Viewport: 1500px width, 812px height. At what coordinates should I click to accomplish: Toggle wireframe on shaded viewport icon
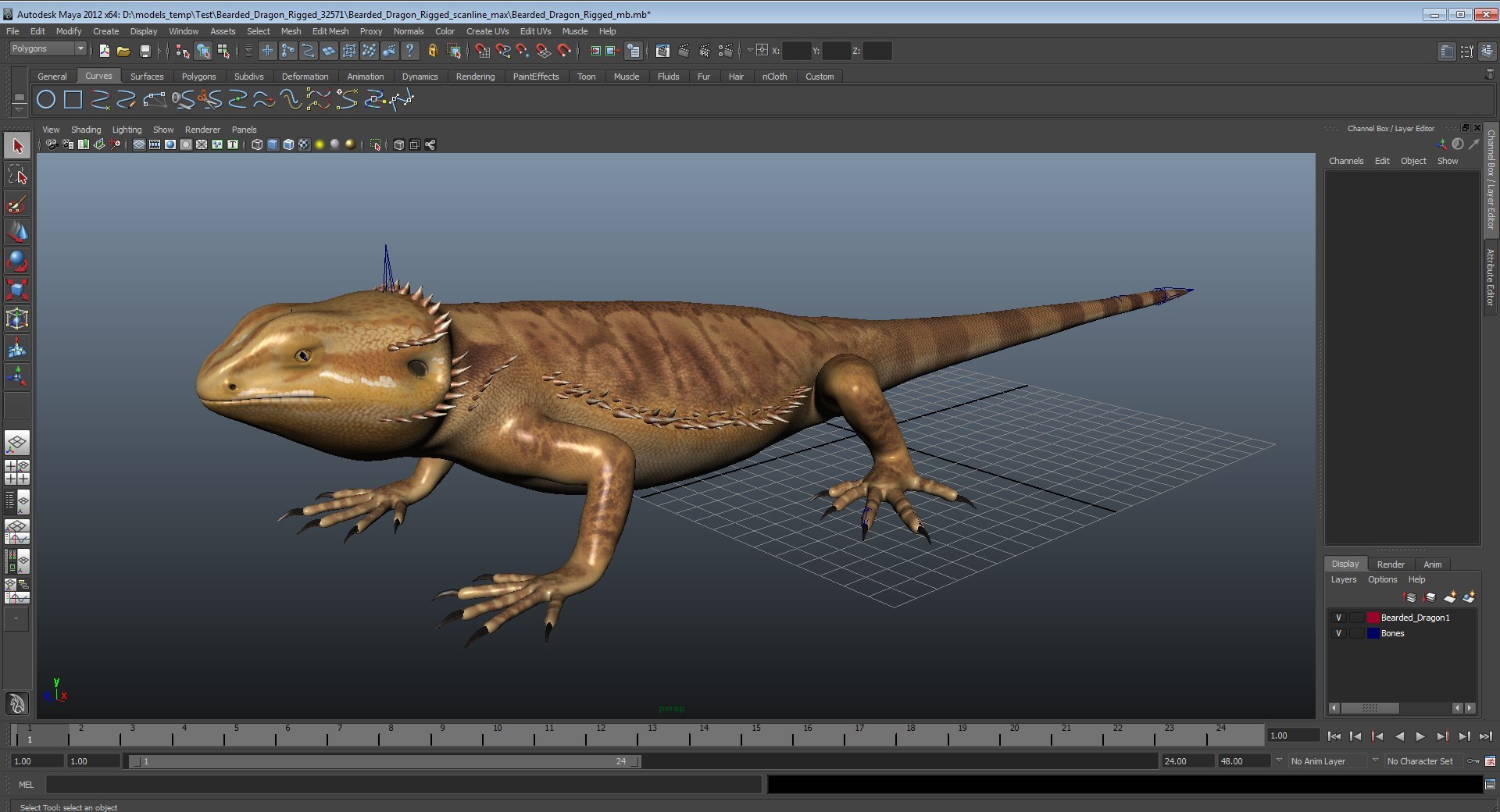[x=288, y=144]
